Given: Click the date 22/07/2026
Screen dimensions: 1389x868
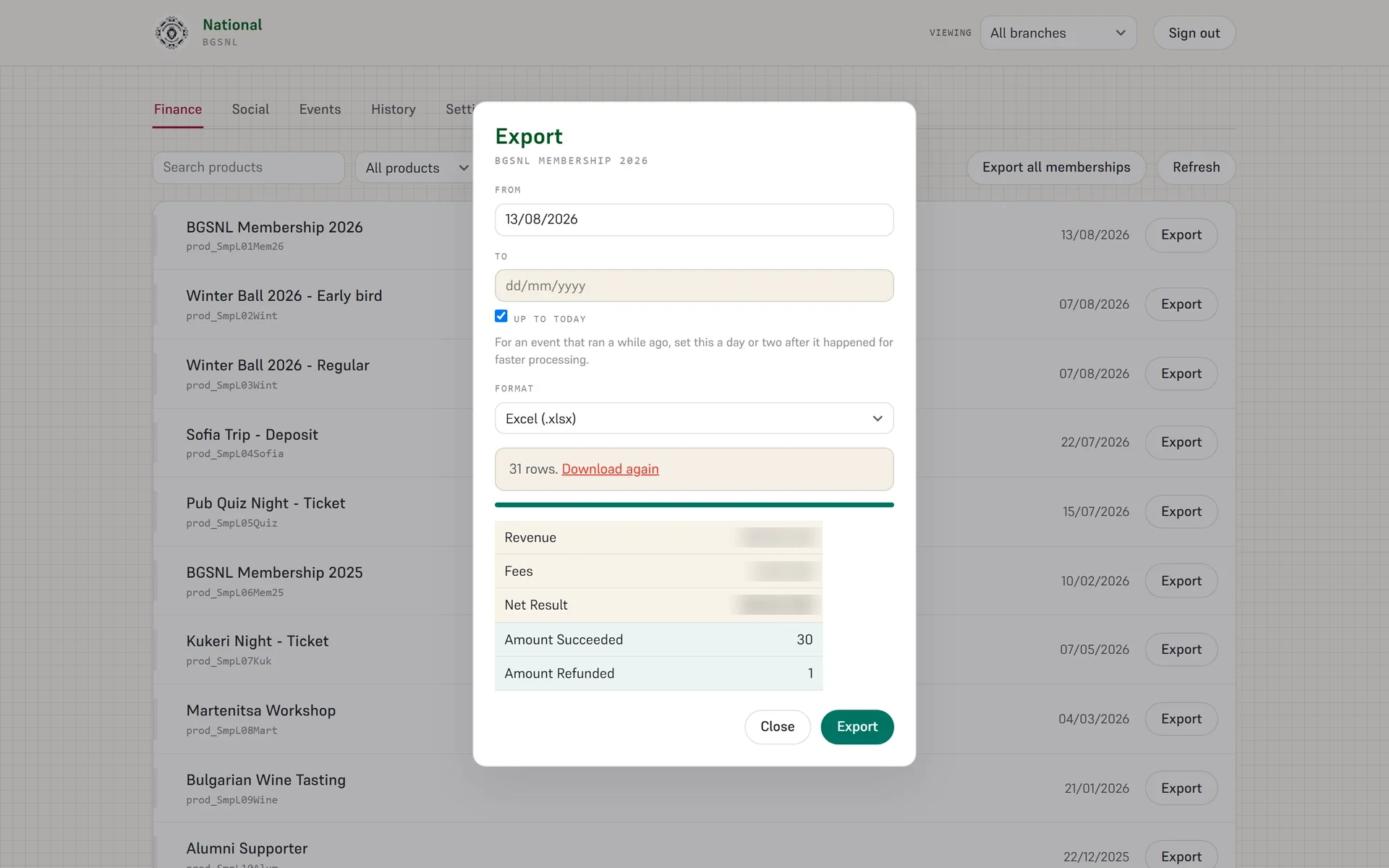Looking at the screenshot, I should [x=1095, y=443].
